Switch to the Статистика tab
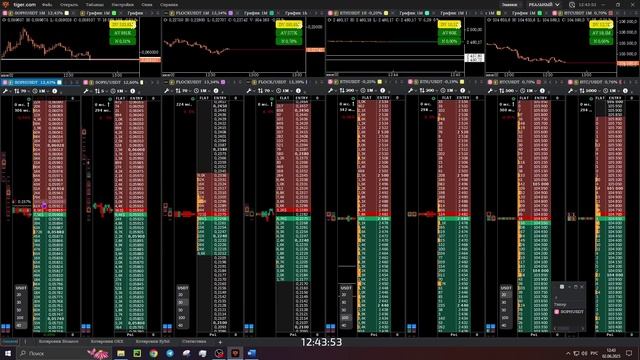 point(194,342)
